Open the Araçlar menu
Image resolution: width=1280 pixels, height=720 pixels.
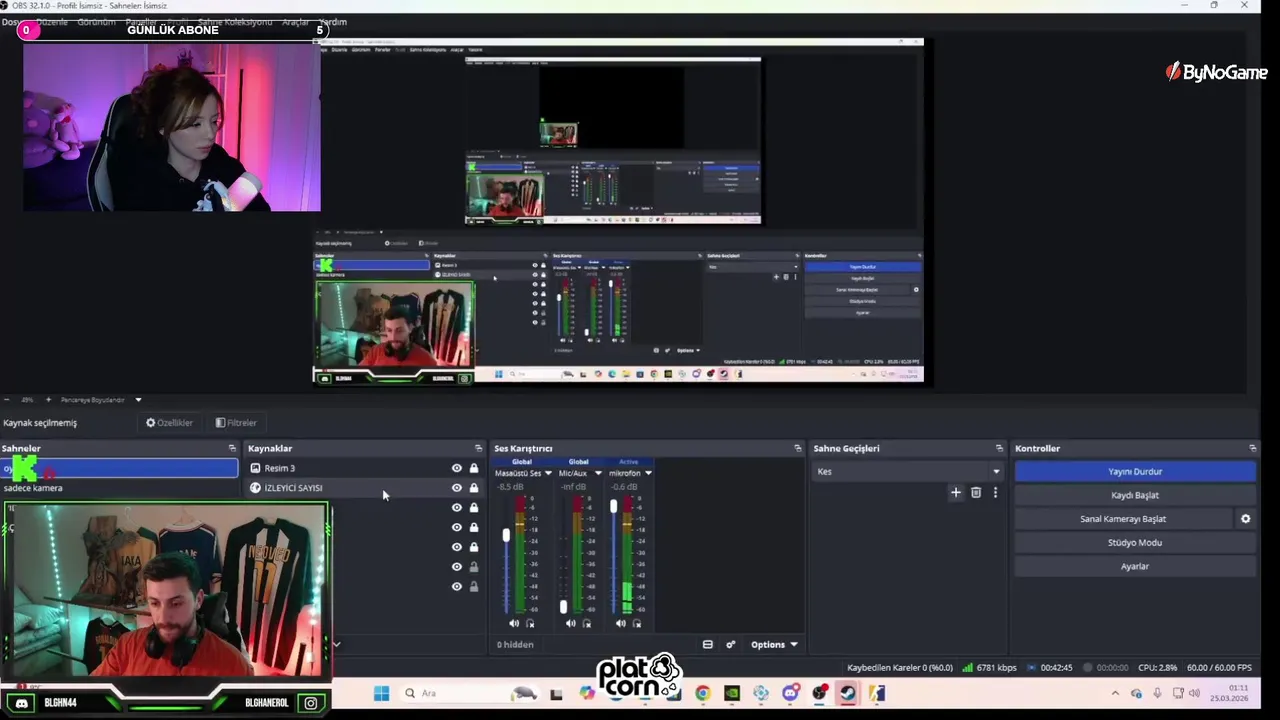point(295,22)
